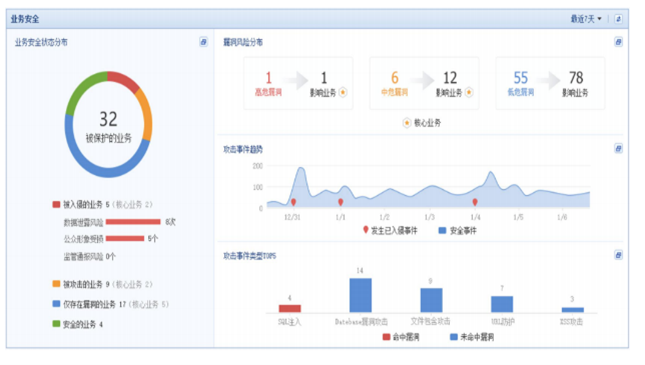
Task: Click the core business star beside 12 影响业务
Action: [469, 93]
